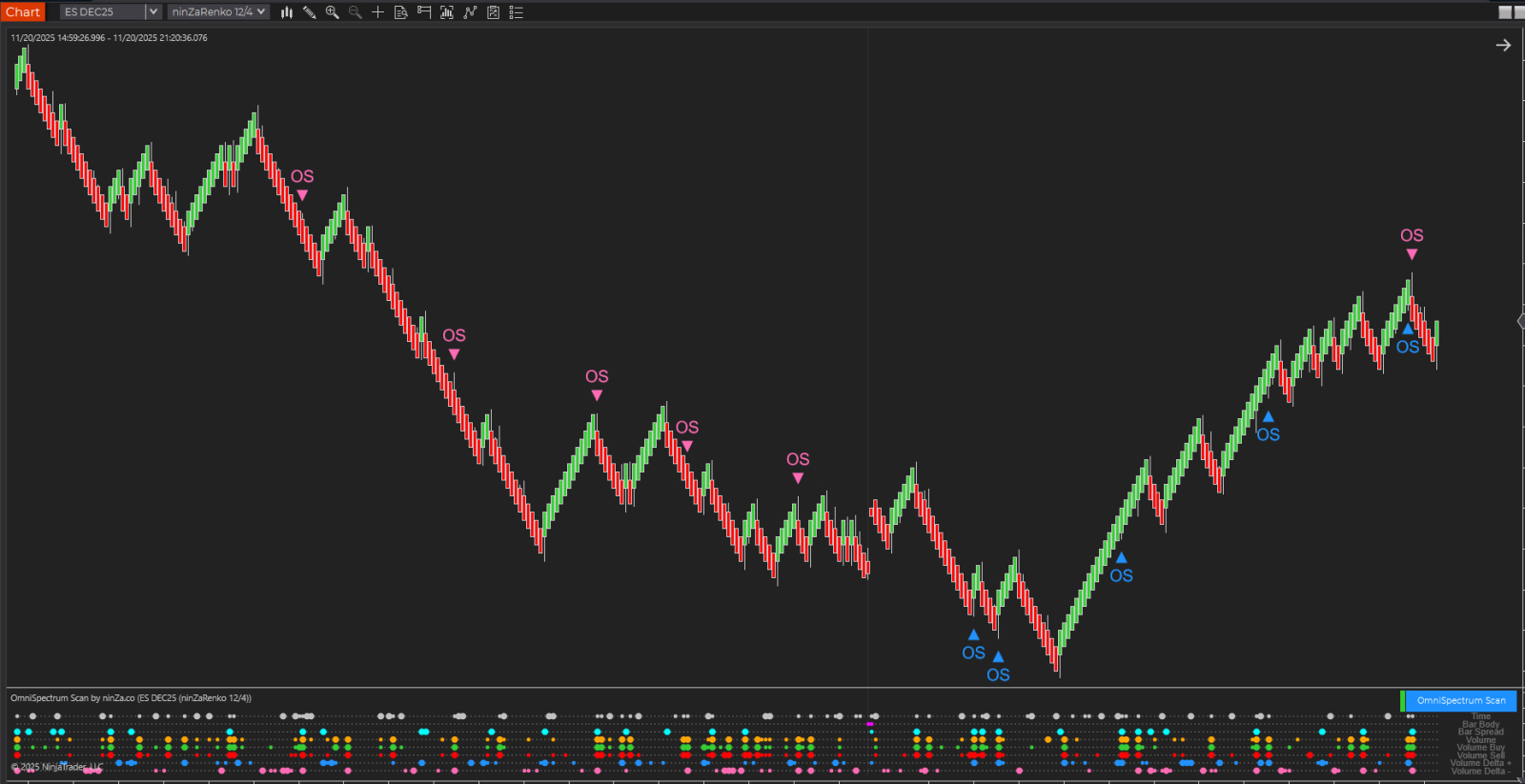The width and height of the screenshot is (1525, 784).
Task: Open the data box icon
Action: coord(400,12)
